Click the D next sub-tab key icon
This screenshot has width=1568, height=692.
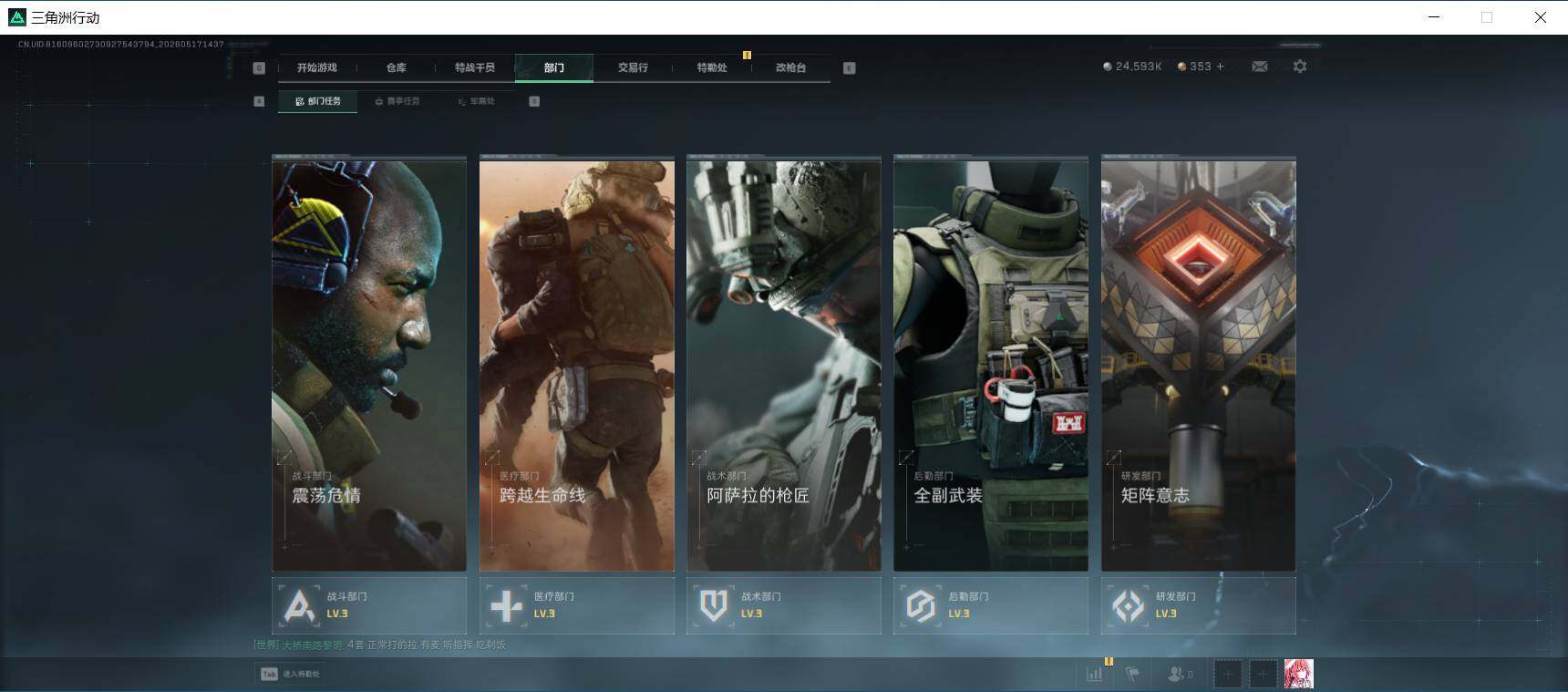click(x=534, y=101)
